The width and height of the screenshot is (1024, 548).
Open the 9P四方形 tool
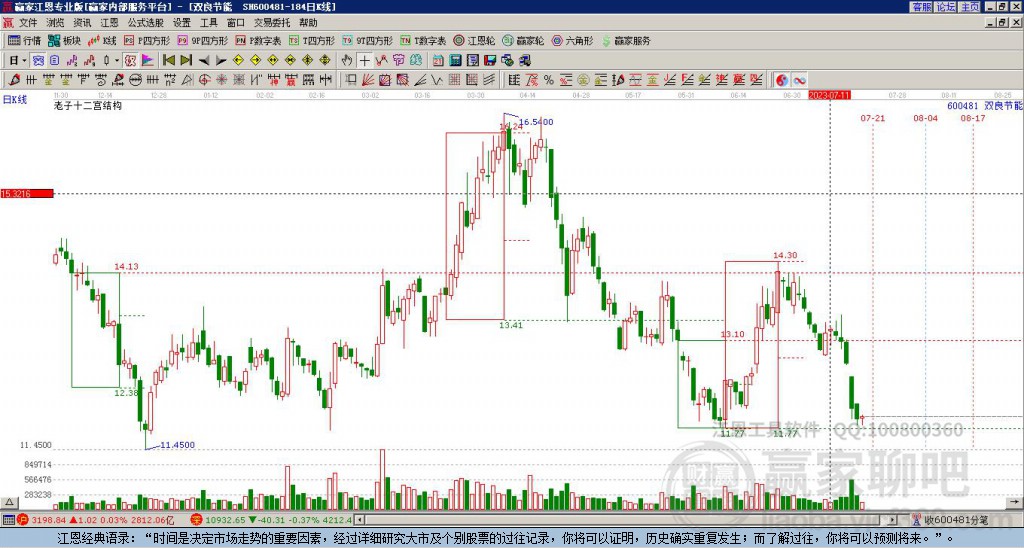point(202,40)
